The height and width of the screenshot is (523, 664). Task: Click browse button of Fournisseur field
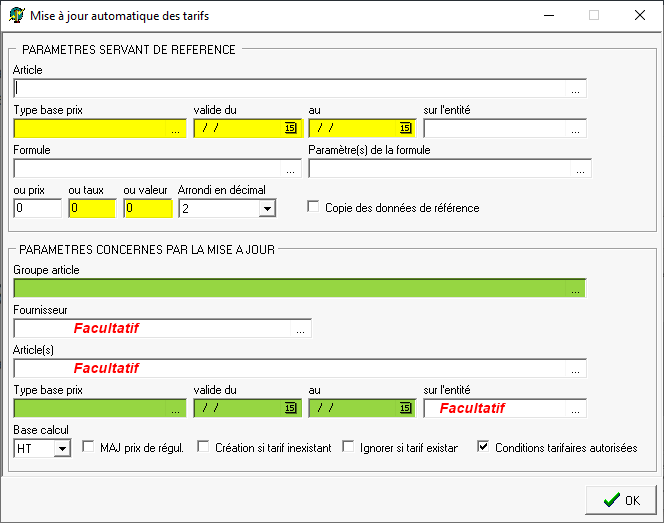pos(301,328)
